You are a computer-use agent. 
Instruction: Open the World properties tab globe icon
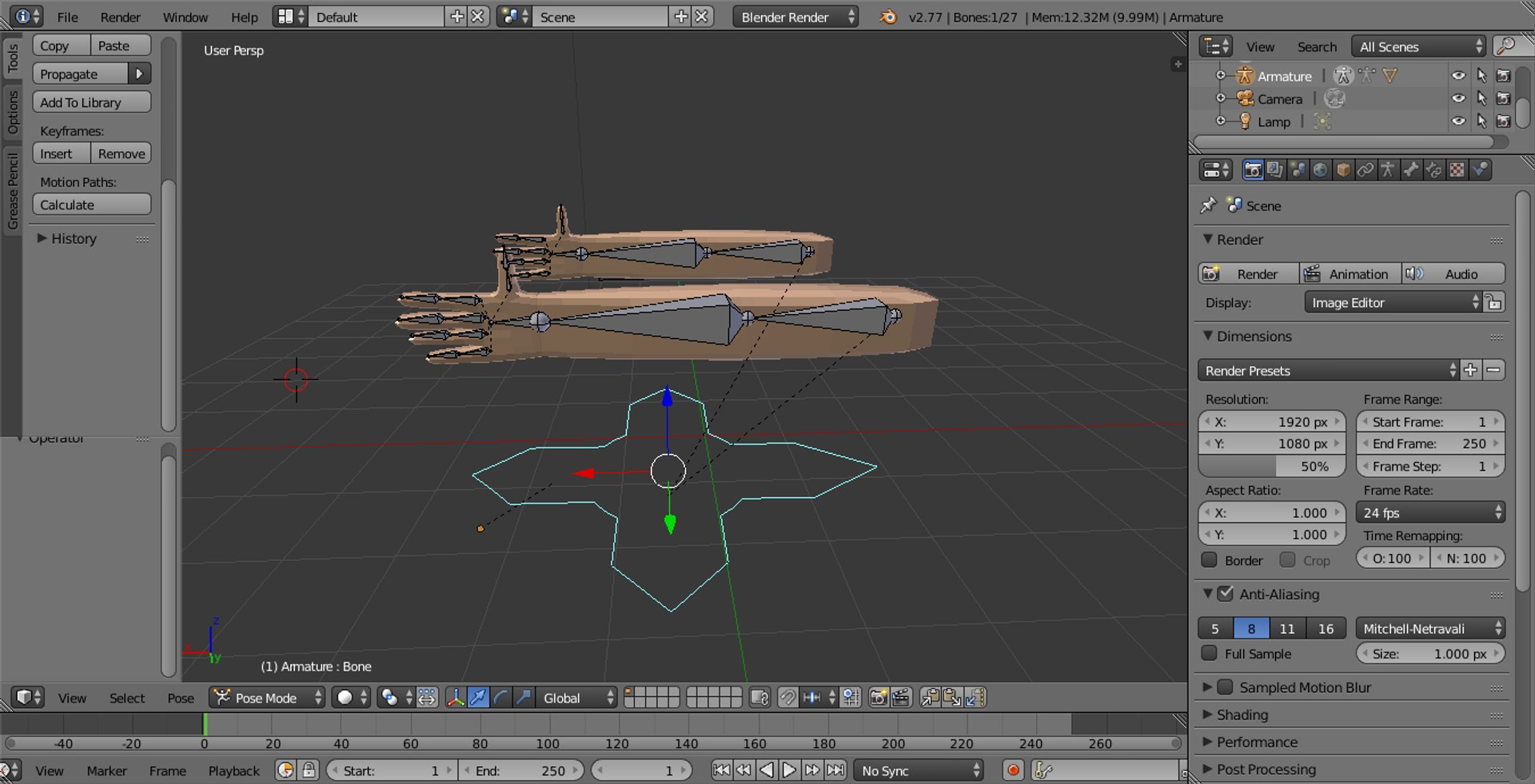1321,169
